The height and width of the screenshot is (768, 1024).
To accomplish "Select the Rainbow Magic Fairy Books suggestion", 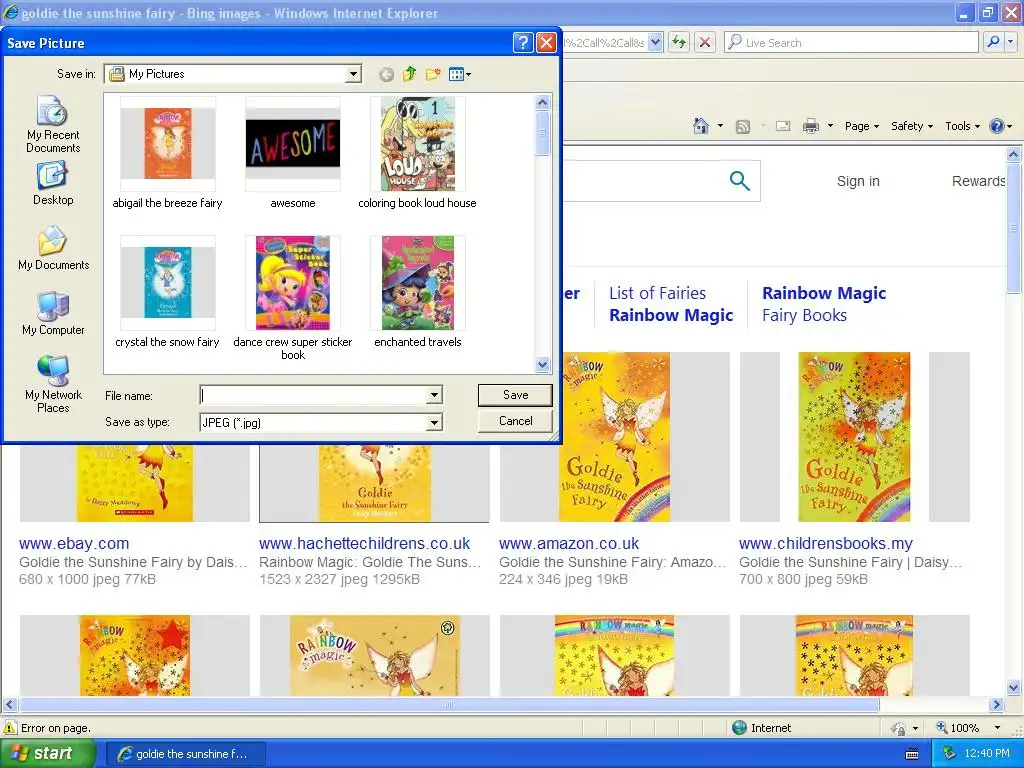I will point(824,304).
